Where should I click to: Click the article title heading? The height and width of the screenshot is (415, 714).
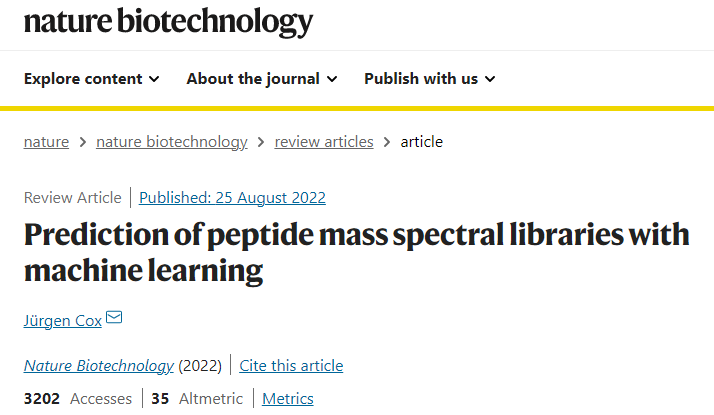pyautogui.click(x=357, y=252)
